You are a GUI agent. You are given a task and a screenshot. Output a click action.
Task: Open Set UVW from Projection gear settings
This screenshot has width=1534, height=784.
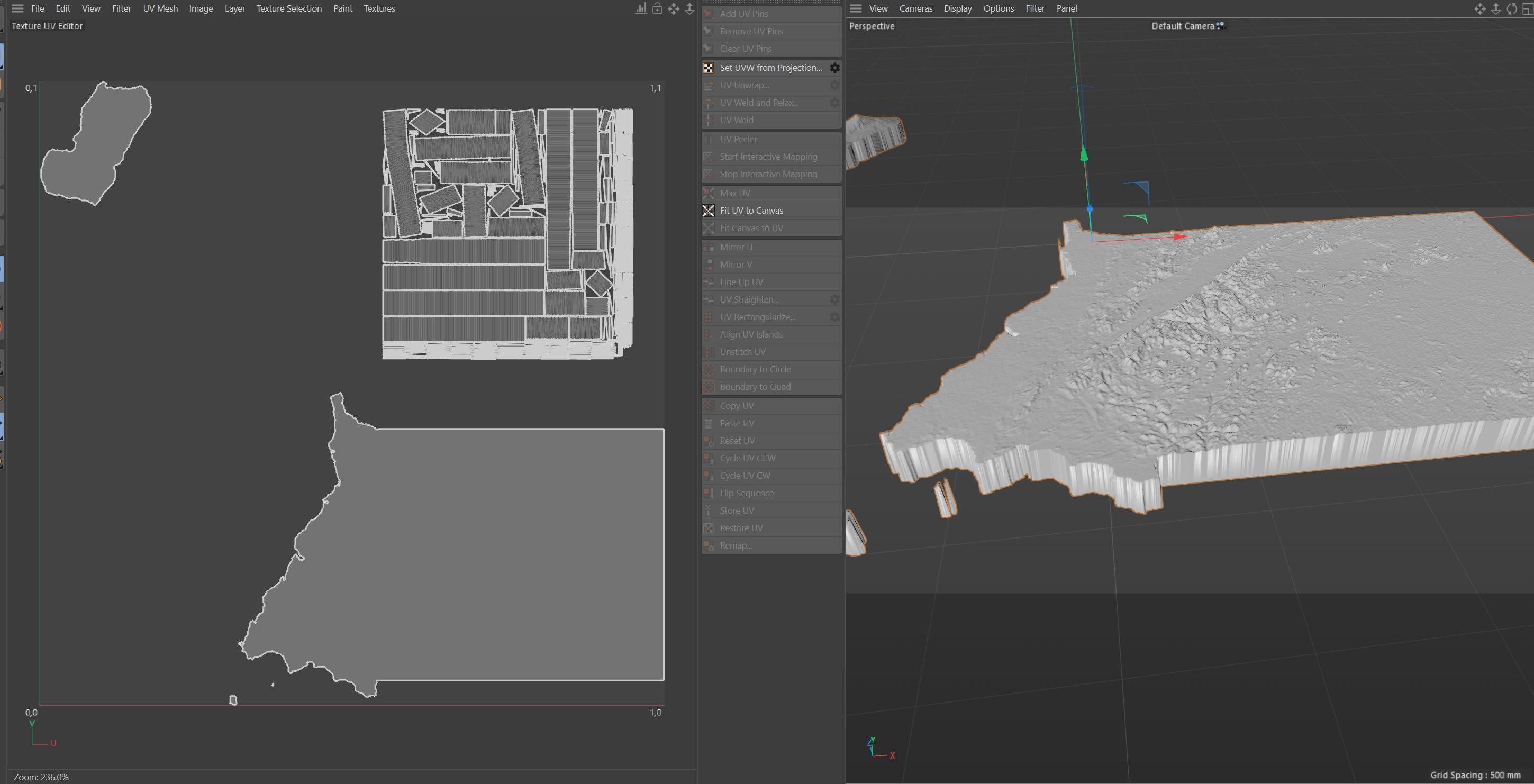[835, 68]
